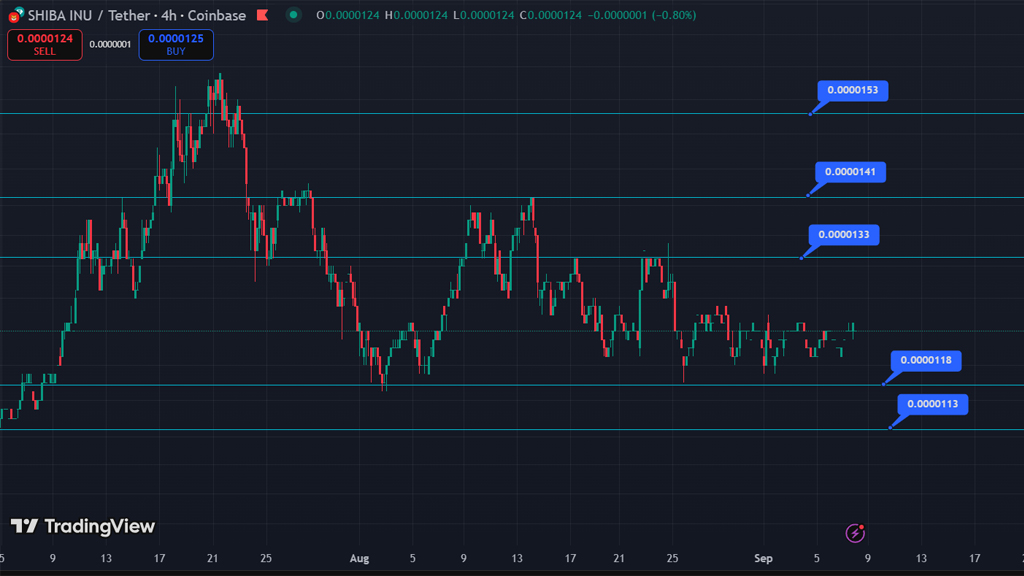Image resolution: width=1024 pixels, height=576 pixels.
Task: Click the spread value 0.0000001
Action: 110,44
